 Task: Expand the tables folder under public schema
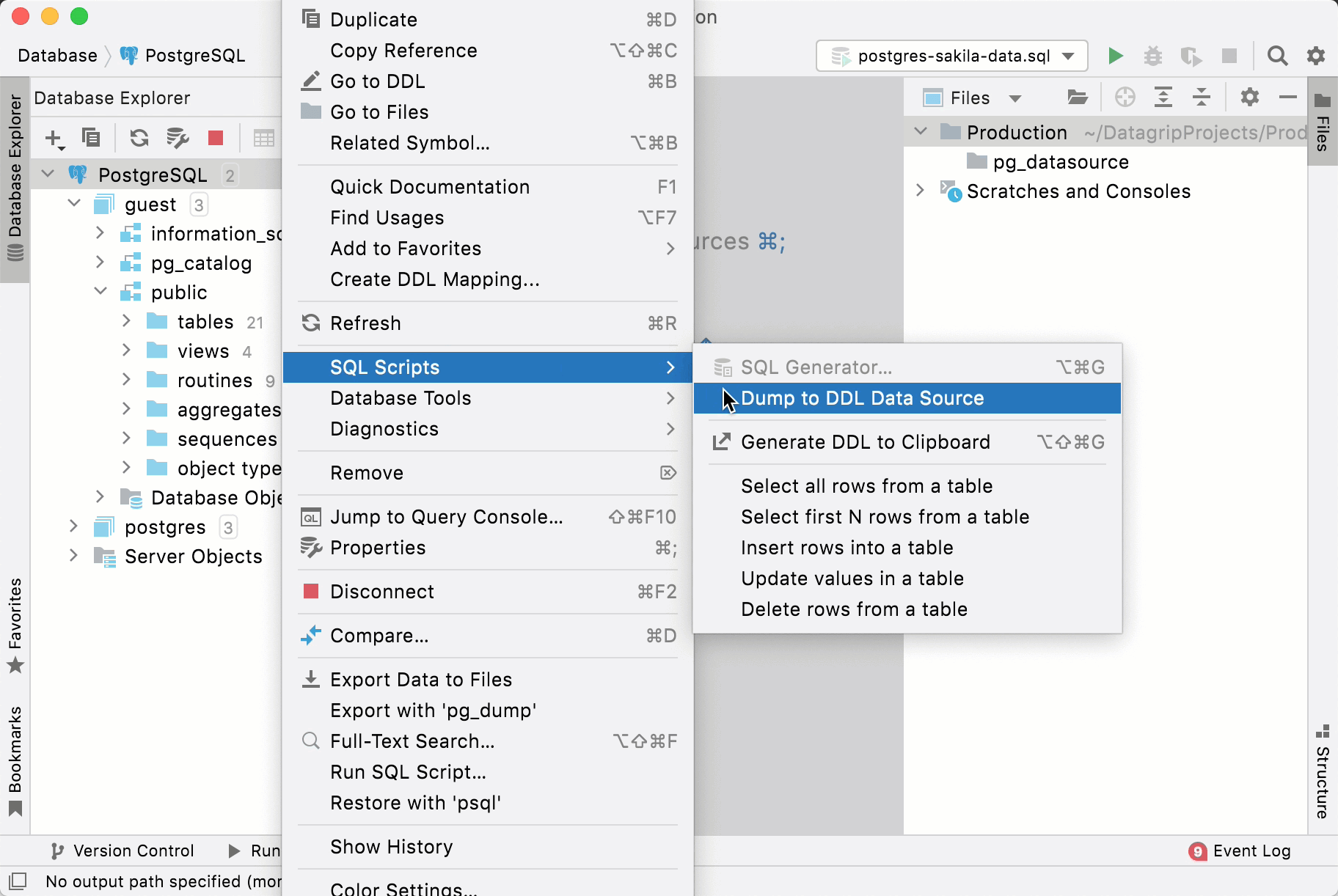(x=126, y=321)
